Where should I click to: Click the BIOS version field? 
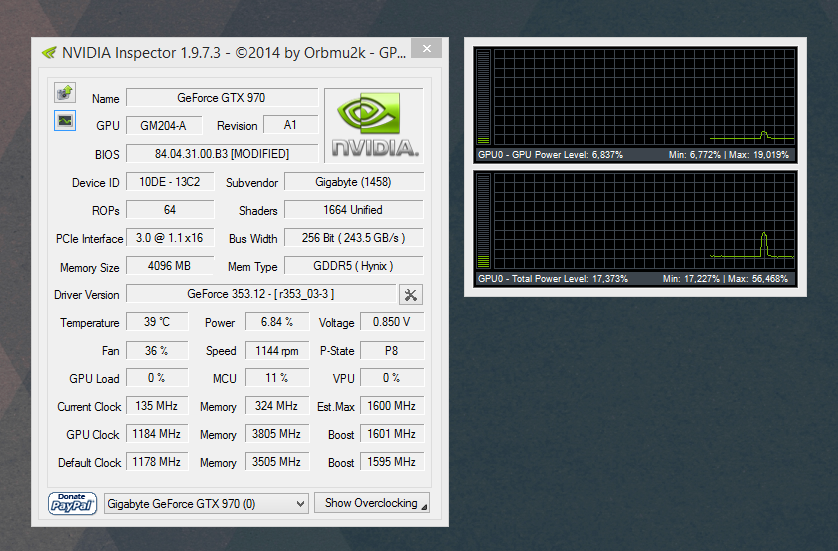click(x=221, y=154)
